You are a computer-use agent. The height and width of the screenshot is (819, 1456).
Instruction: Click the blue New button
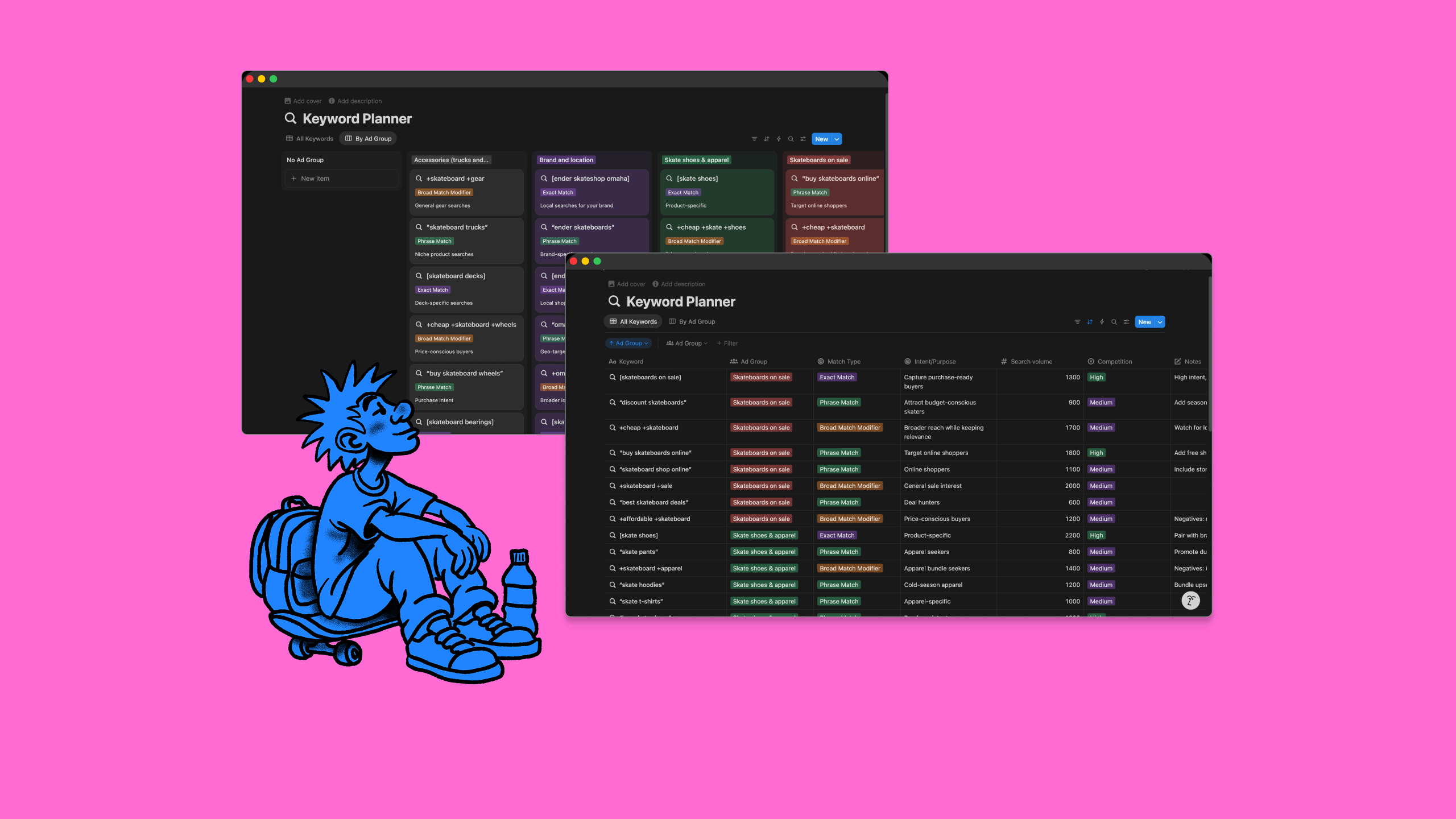point(1145,322)
